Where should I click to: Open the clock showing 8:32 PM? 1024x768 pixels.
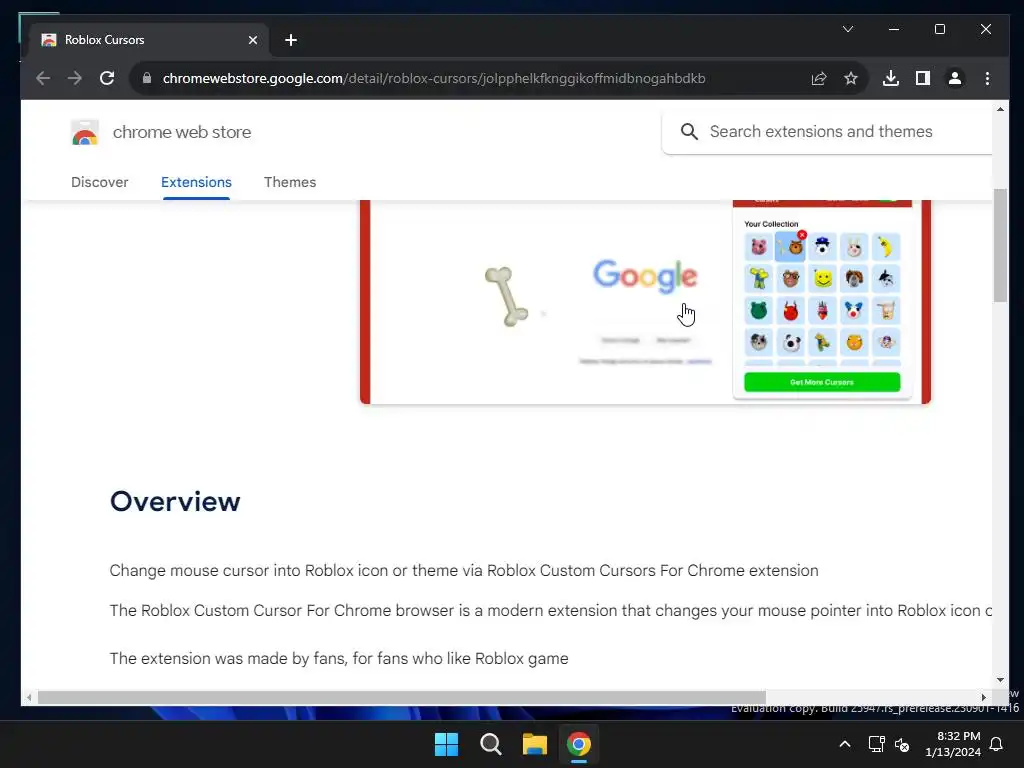pos(953,744)
